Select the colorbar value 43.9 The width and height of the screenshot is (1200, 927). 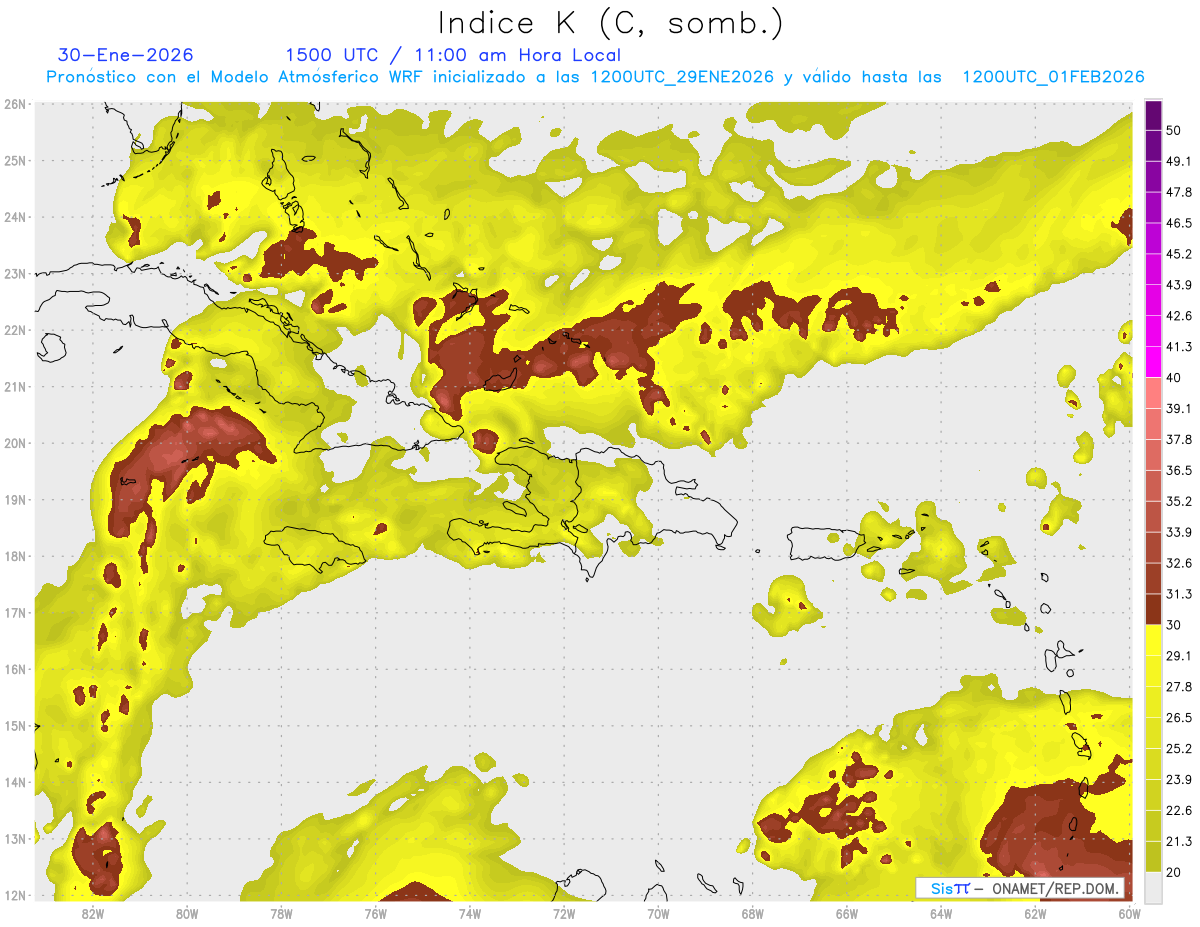[1179, 284]
